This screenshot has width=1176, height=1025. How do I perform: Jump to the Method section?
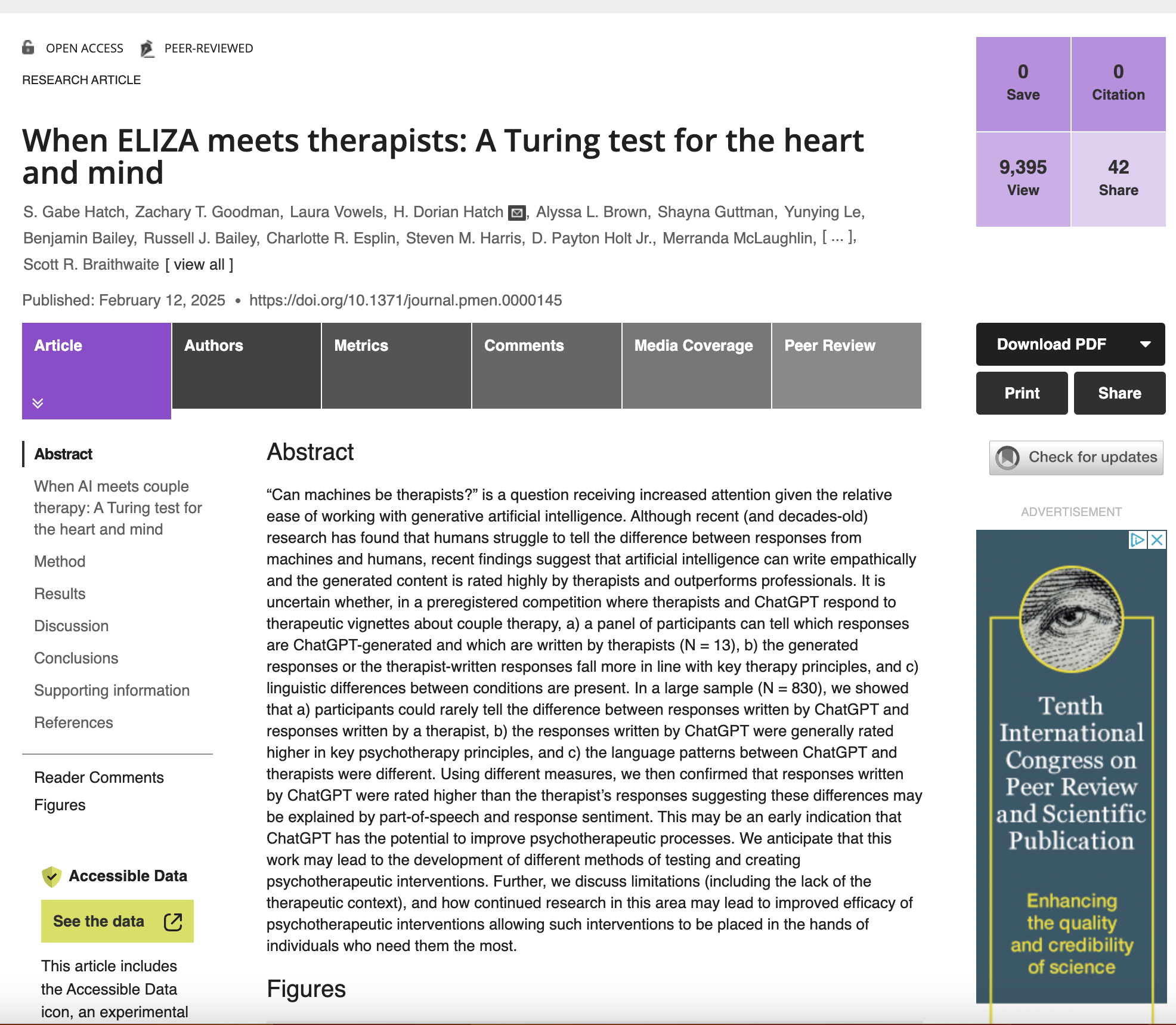point(60,561)
